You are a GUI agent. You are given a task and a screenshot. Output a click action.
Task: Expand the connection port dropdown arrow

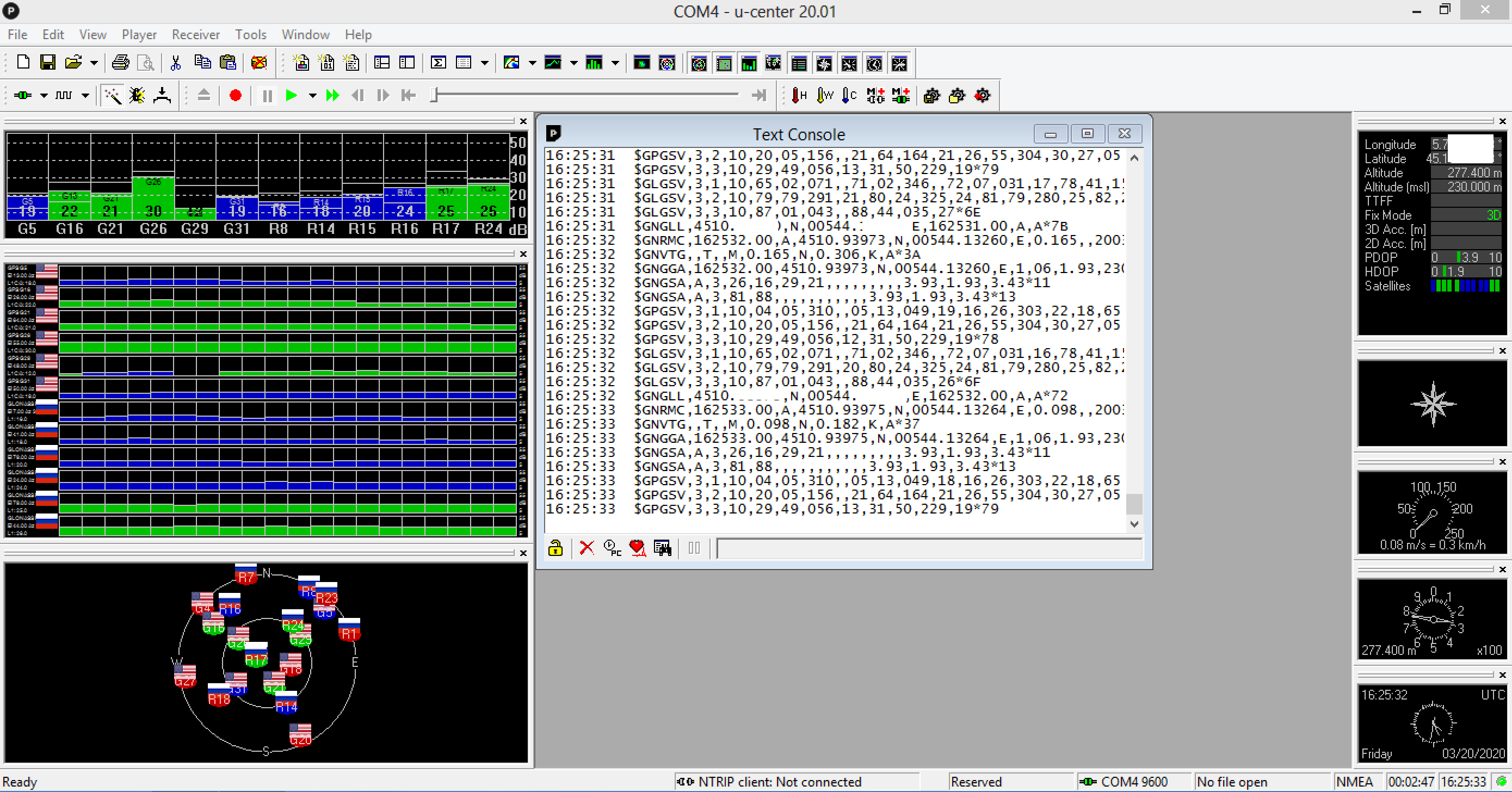pos(44,96)
